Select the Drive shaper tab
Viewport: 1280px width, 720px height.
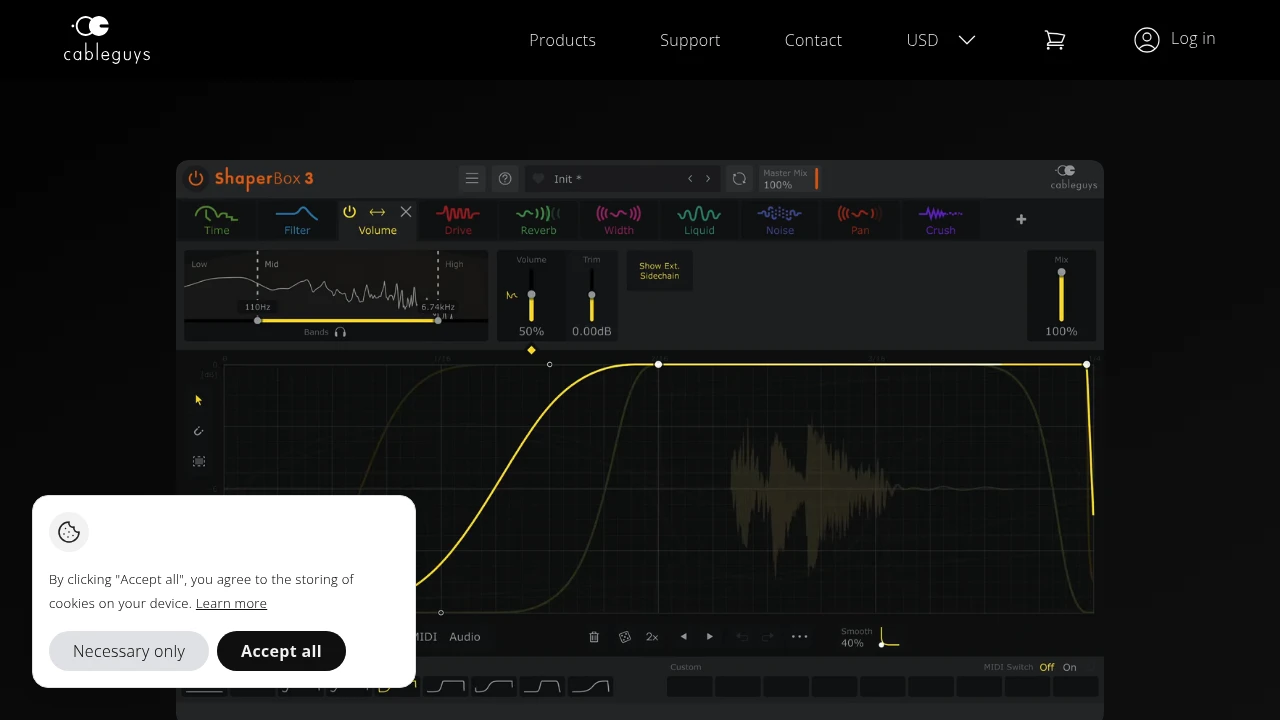(458, 221)
